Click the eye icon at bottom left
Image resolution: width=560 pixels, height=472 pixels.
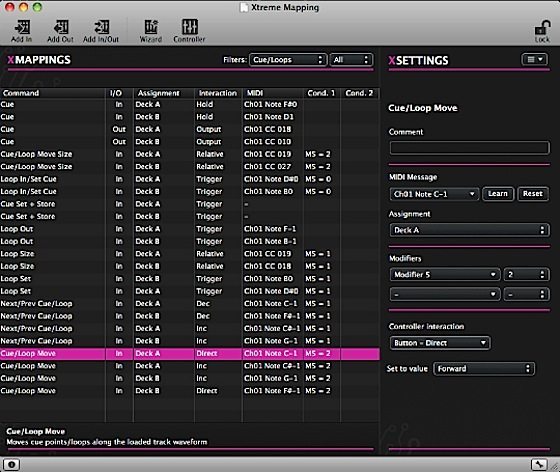(x=11, y=464)
